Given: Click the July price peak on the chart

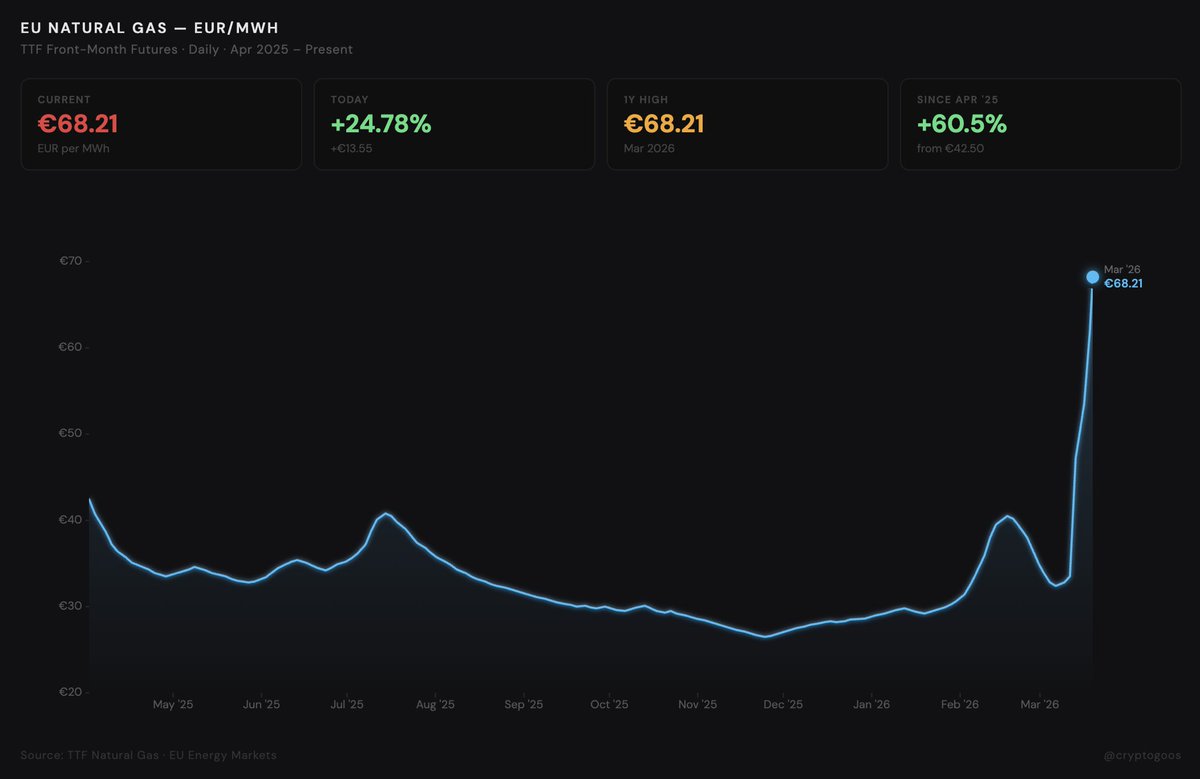Looking at the screenshot, I should pyautogui.click(x=385, y=515).
